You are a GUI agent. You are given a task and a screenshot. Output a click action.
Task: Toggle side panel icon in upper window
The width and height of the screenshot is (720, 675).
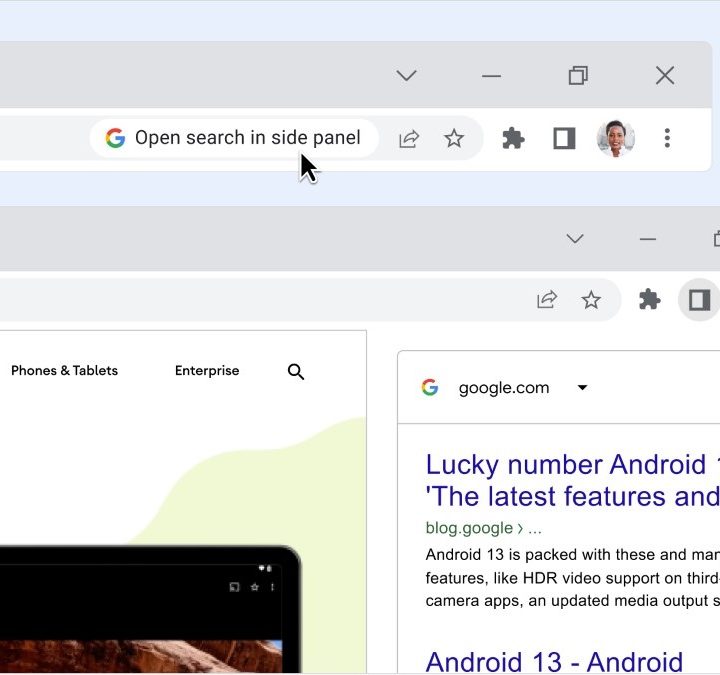click(564, 138)
